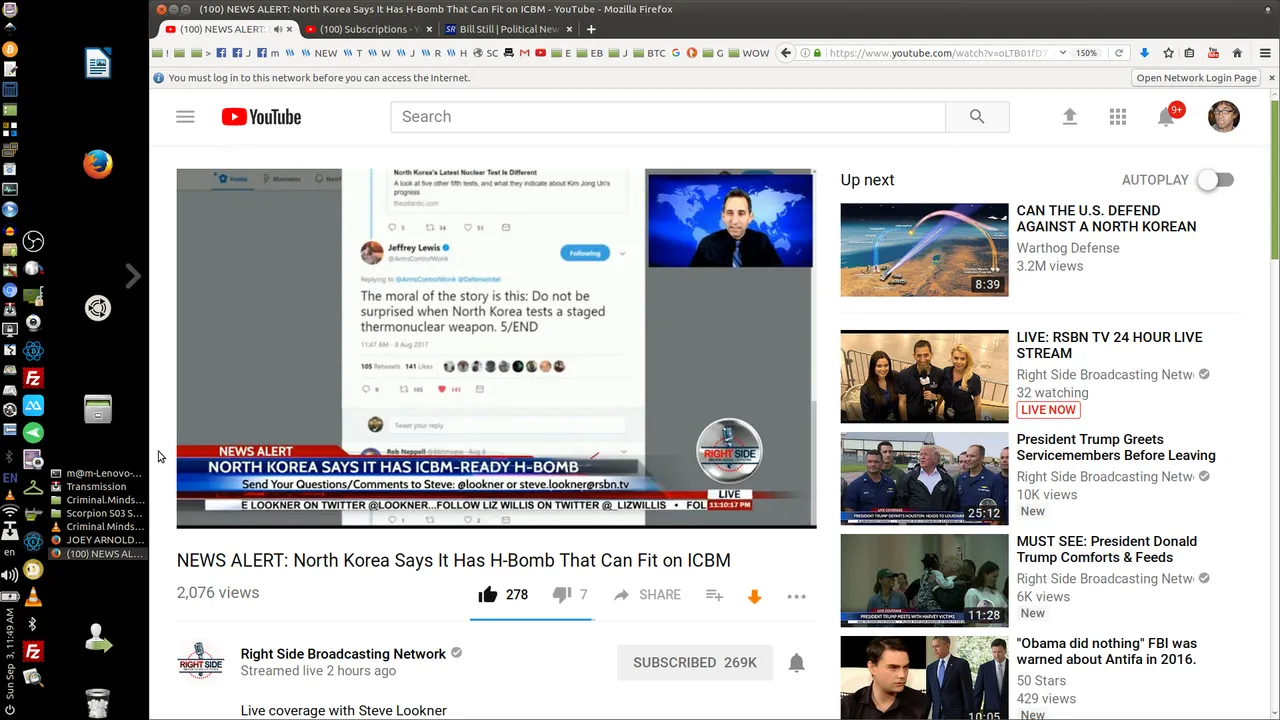The width and height of the screenshot is (1280, 720).
Task: Close the NEWS ALERT tab
Action: pos(290,29)
